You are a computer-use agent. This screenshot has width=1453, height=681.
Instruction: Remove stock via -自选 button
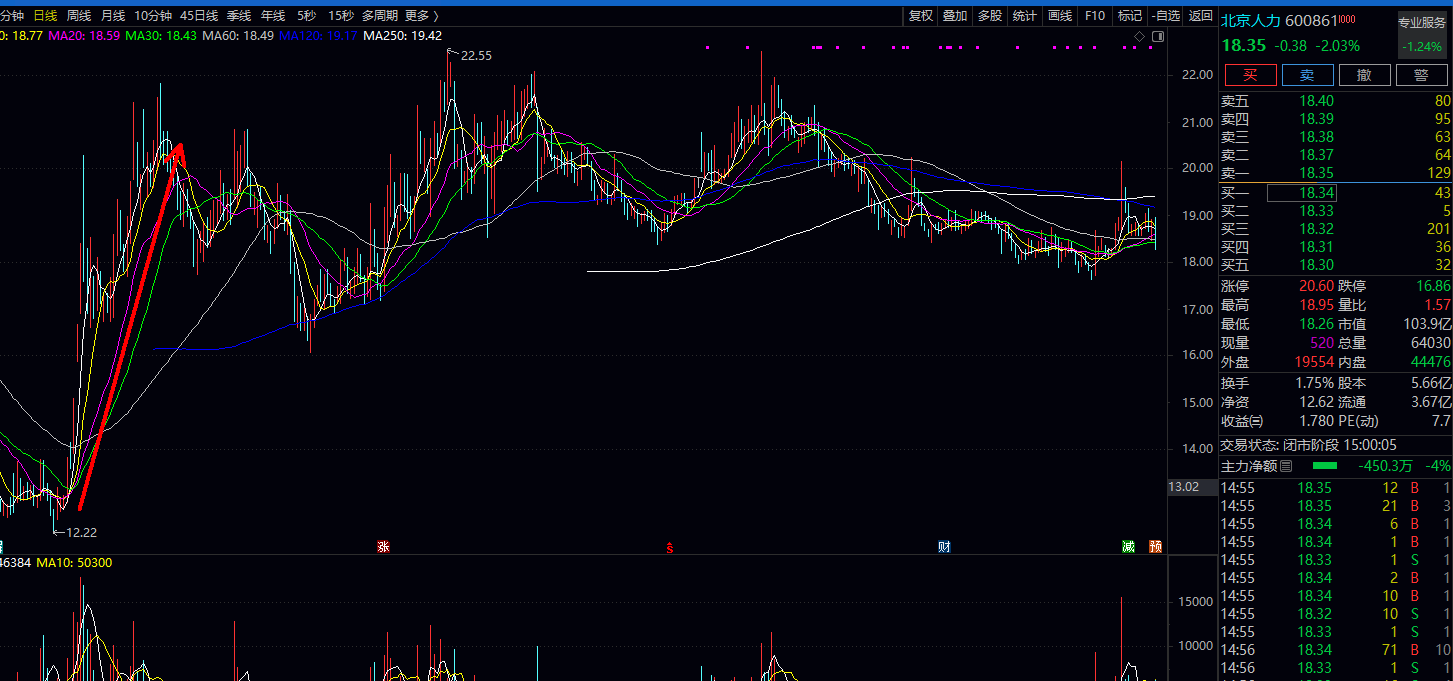pyautogui.click(x=1166, y=16)
